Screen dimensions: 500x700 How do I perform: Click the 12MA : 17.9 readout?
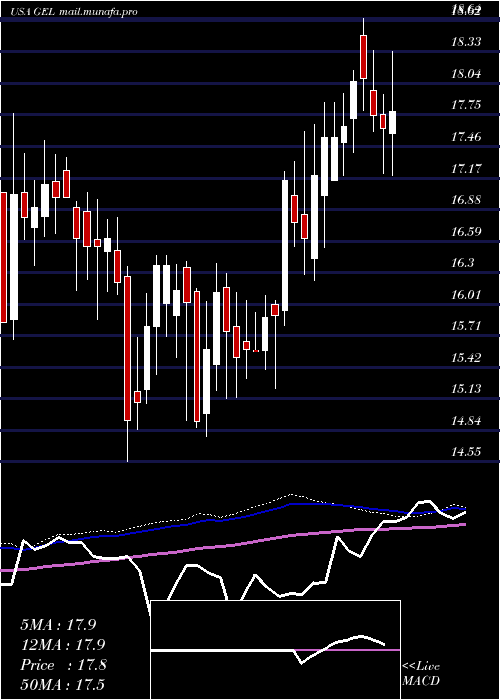coord(62,645)
